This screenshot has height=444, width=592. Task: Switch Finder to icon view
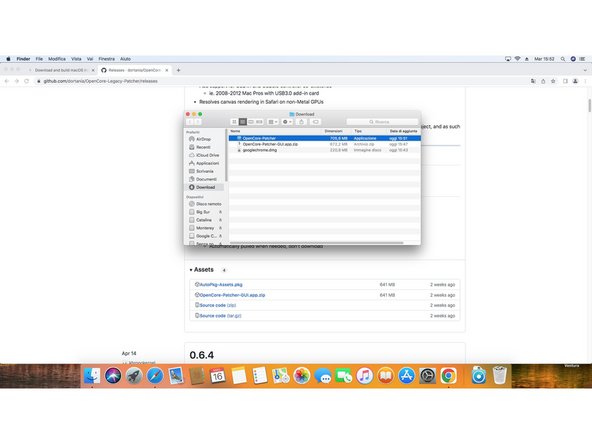click(x=234, y=122)
